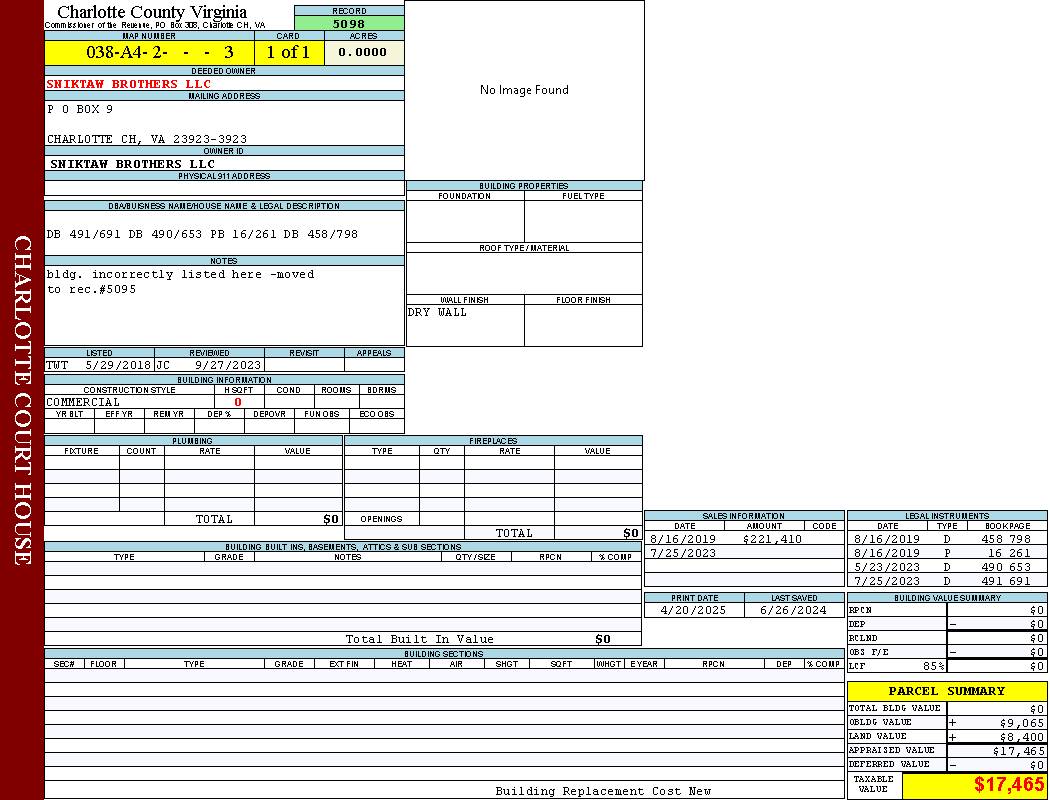Select the last saved date 6/26/2024
This screenshot has width=1050, height=800.
point(794,610)
